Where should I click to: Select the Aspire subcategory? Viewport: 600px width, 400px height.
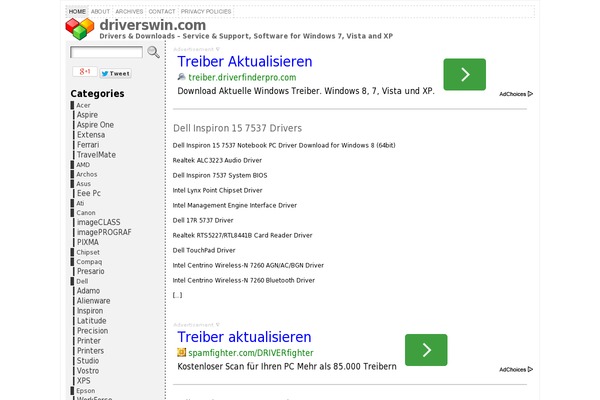(87, 115)
